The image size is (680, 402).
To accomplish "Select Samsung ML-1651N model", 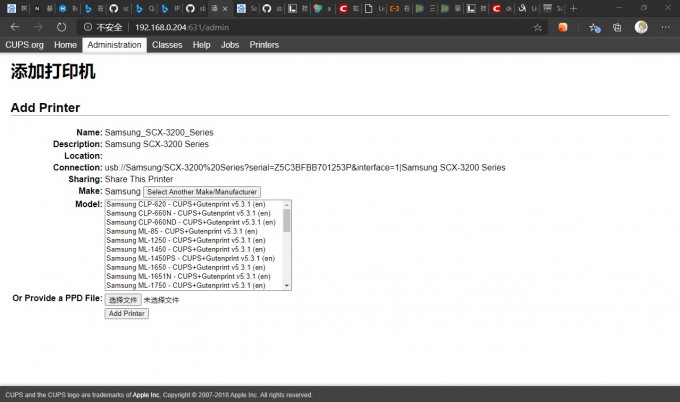I will 188,277.
